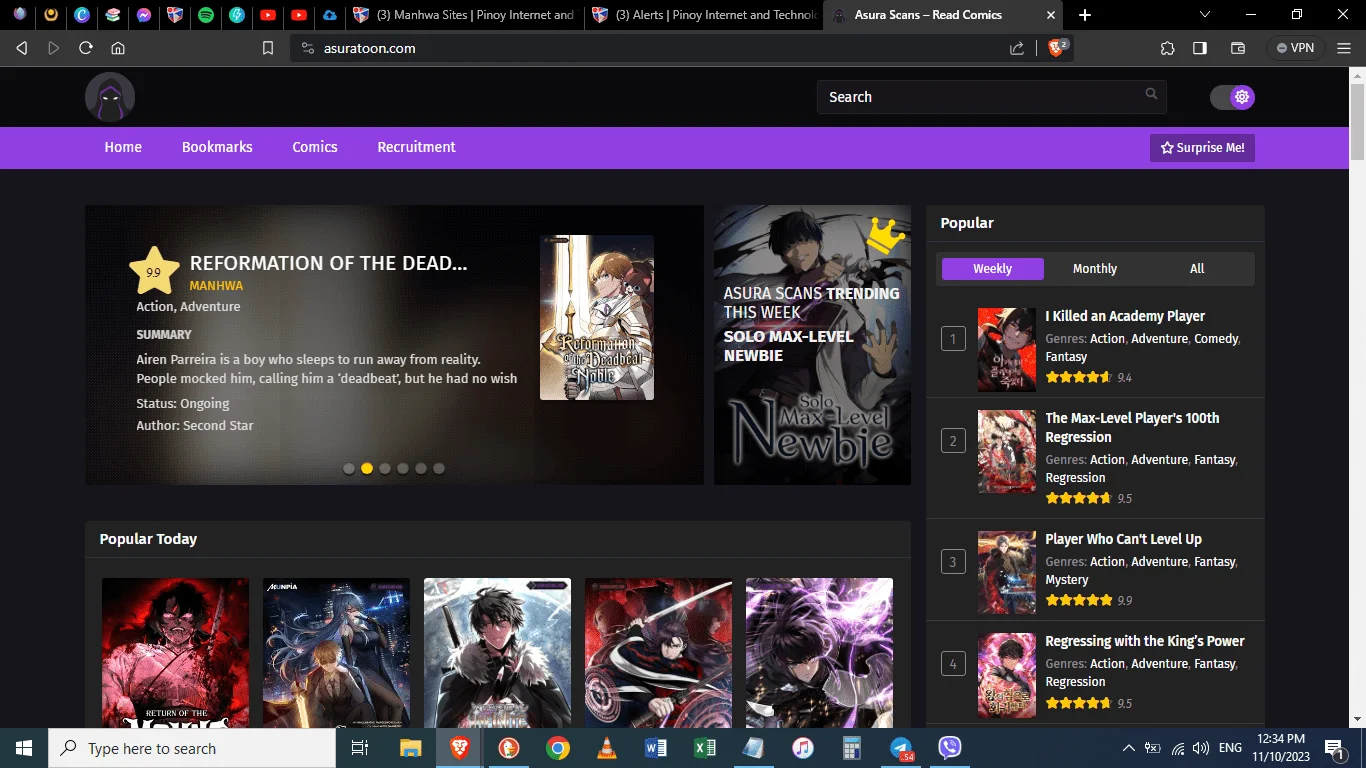Click the Asura Scans hooded logo

(110, 97)
